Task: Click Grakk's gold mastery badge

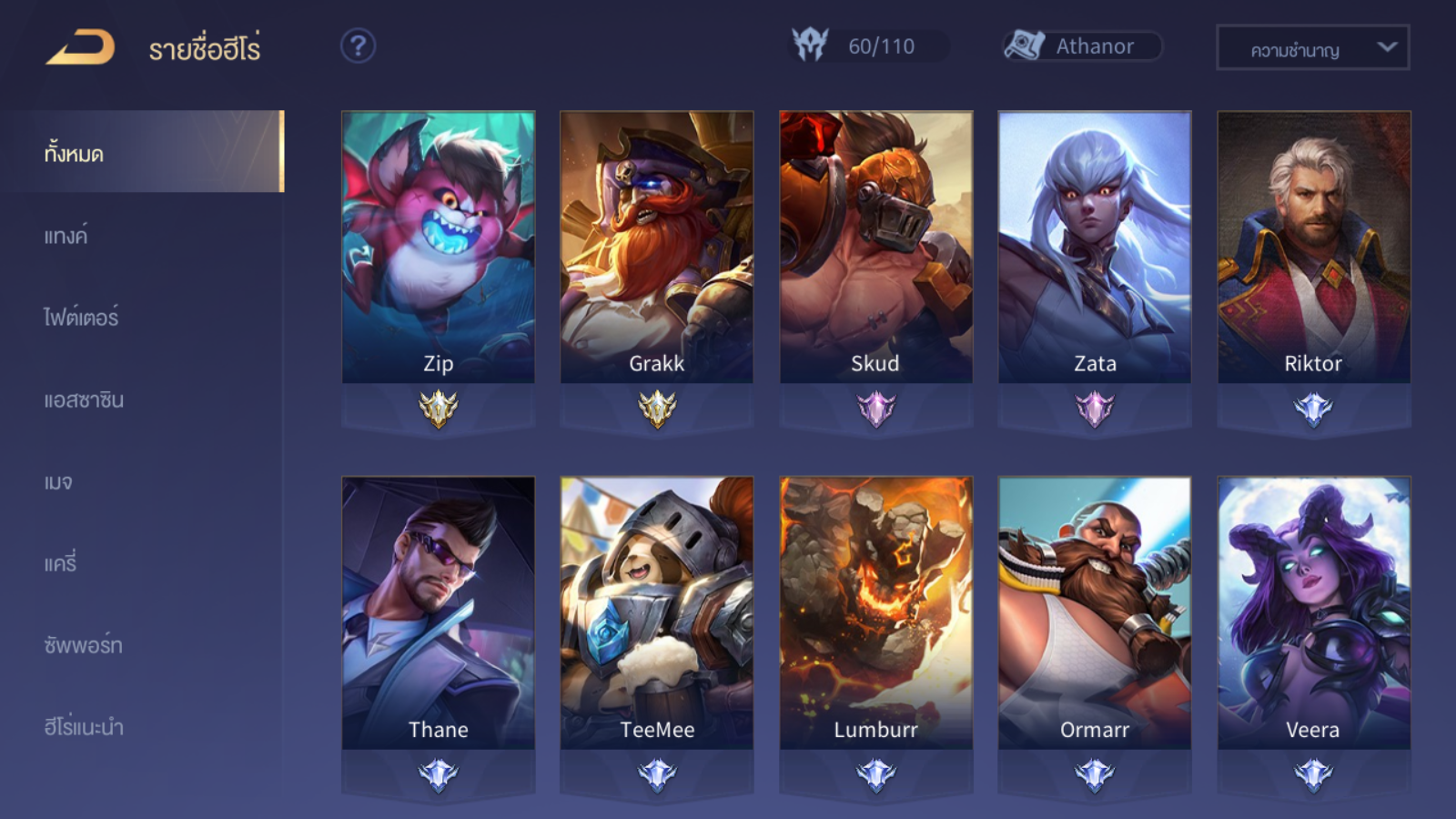Action: 657,409
